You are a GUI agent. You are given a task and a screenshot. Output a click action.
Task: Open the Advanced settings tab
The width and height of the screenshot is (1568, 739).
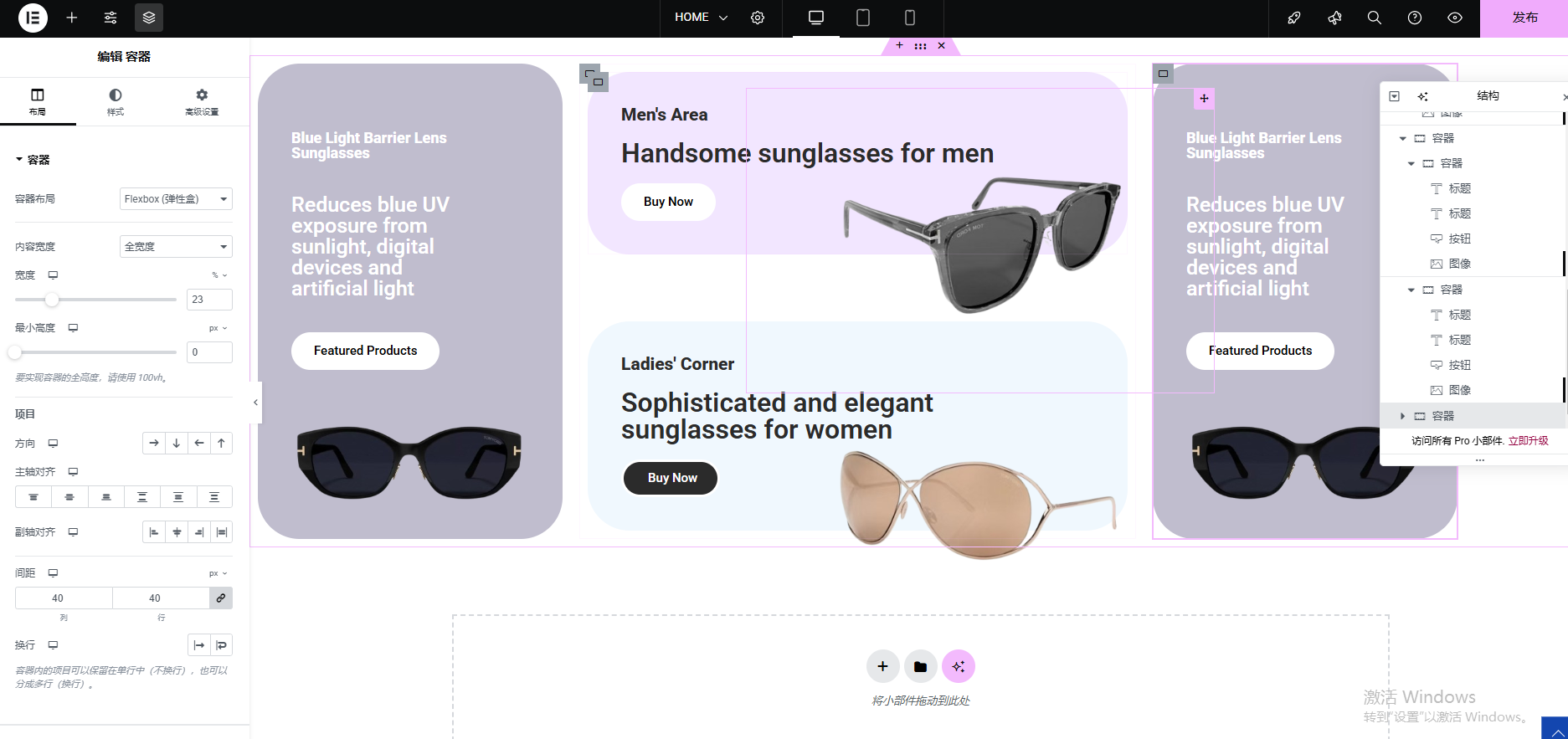(x=202, y=102)
